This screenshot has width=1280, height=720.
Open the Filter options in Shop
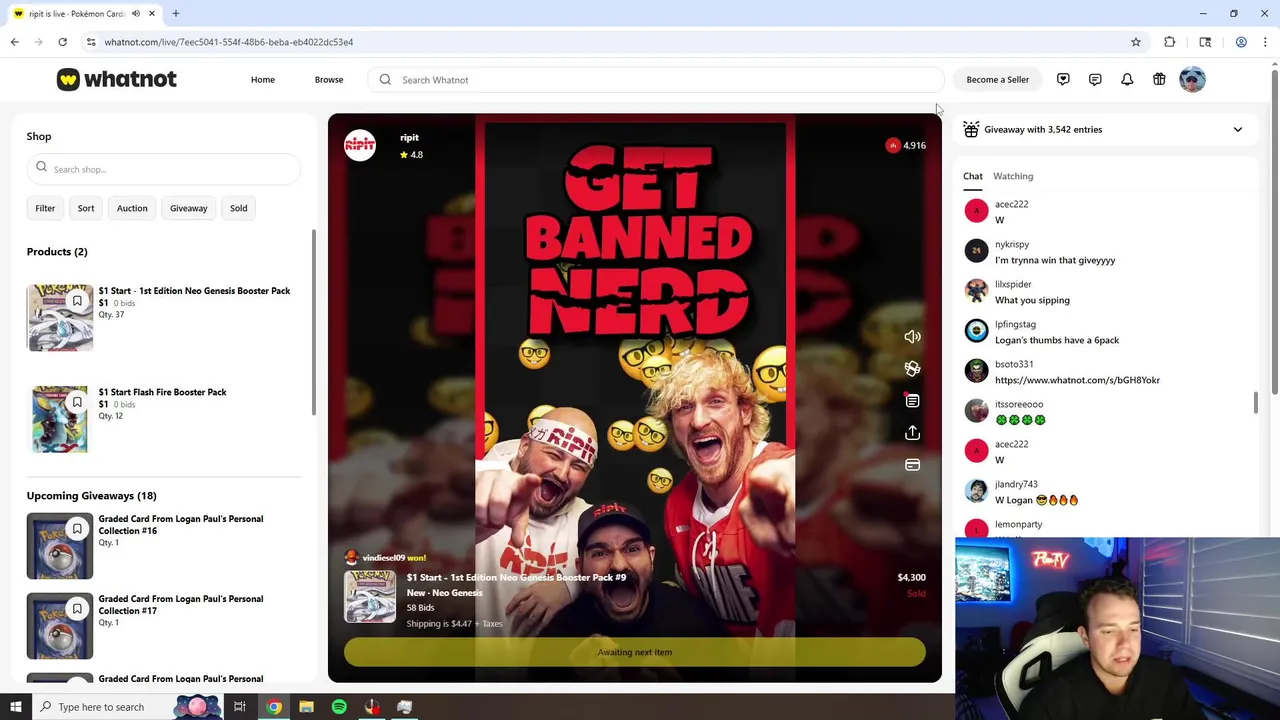pyautogui.click(x=45, y=208)
